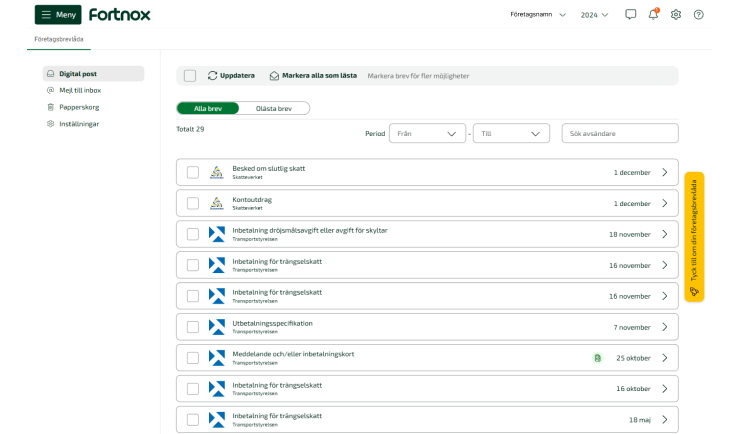The height and width of the screenshot is (434, 740).
Task: Click Transportstyrelsen logo on dröjsmålsavgift row
Action: [217, 234]
